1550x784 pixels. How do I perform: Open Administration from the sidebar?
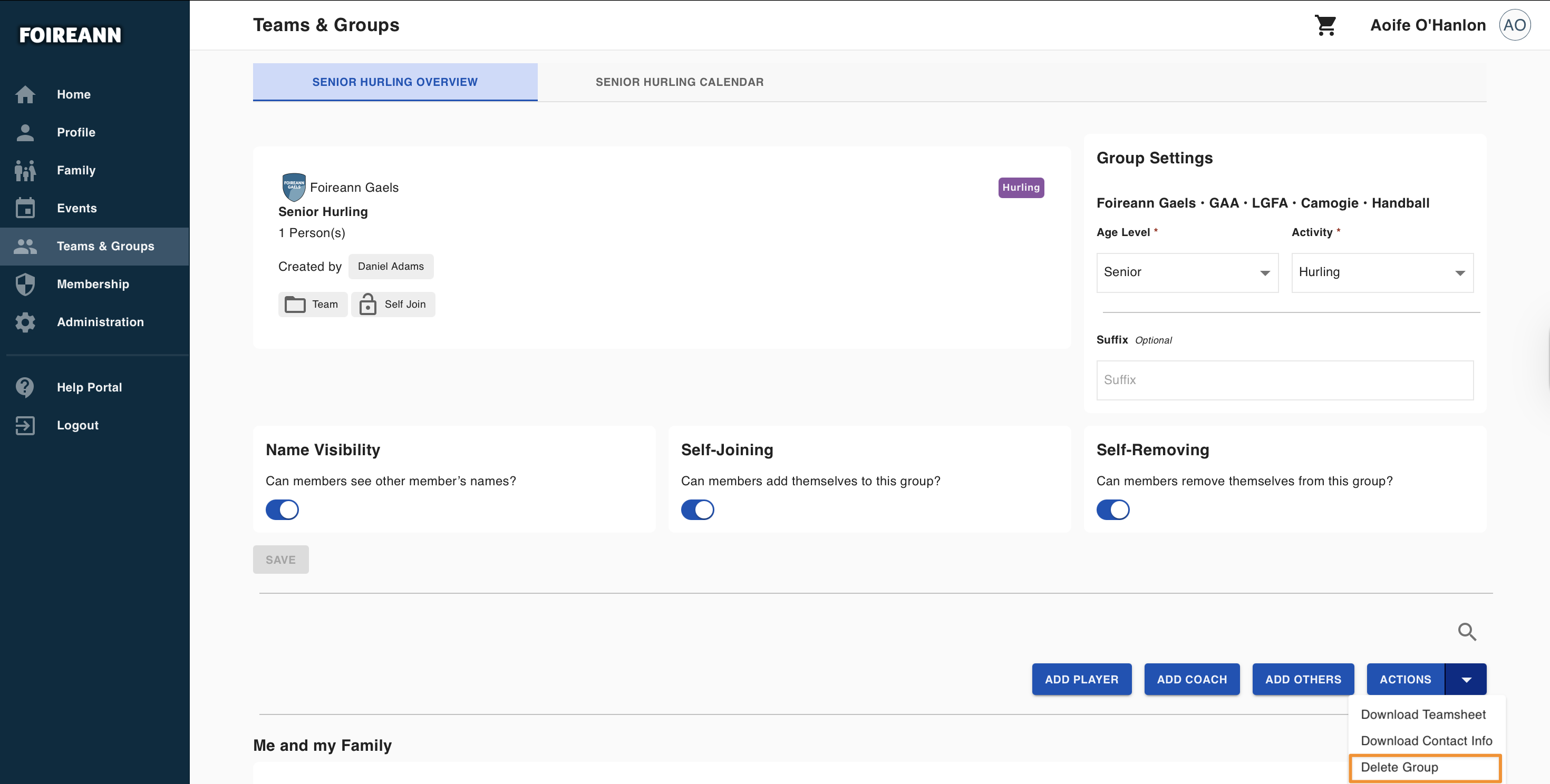tap(100, 321)
